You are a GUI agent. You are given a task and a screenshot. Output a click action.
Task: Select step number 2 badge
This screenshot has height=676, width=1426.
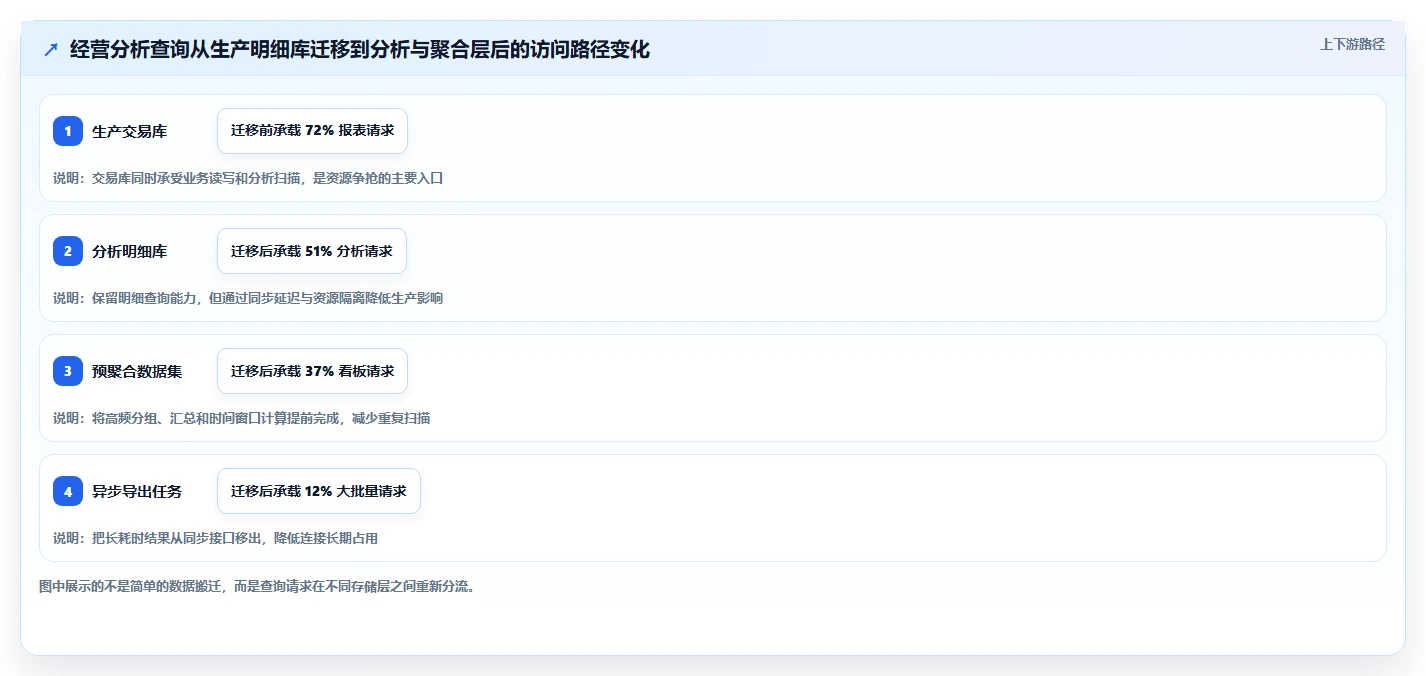point(68,251)
